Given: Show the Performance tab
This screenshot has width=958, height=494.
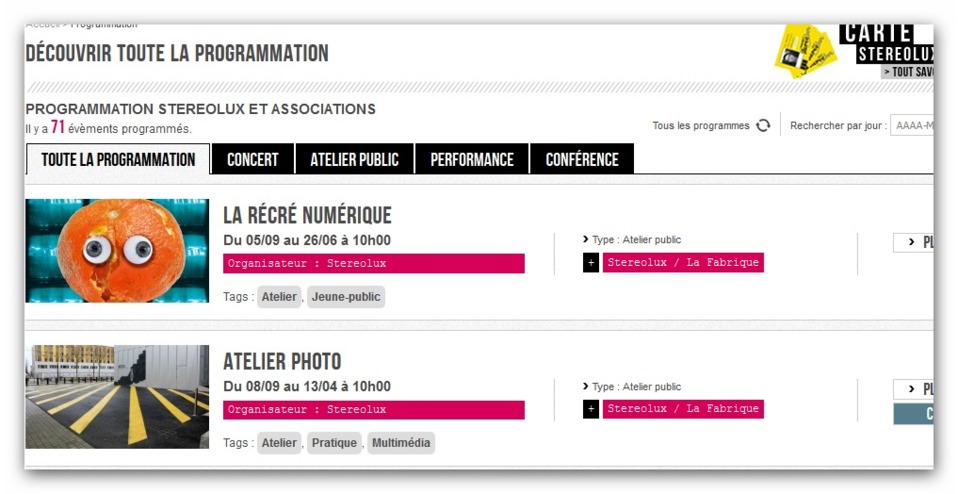Looking at the screenshot, I should coord(472,160).
